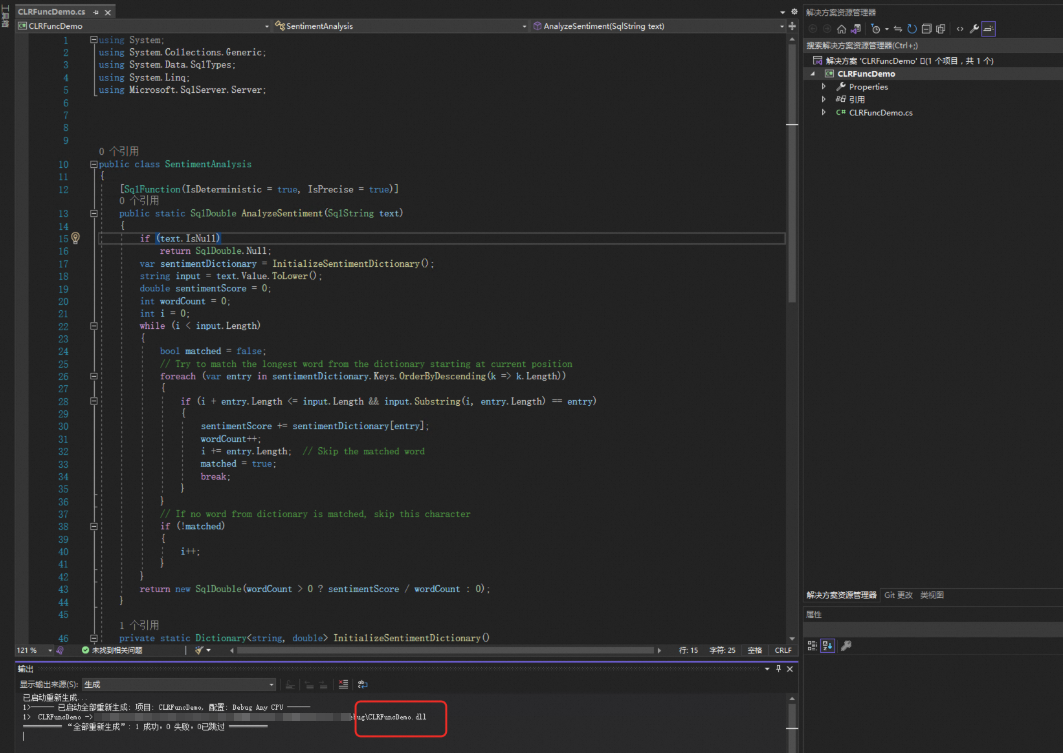The height and width of the screenshot is (753, 1063).
Task: Open the AnalyzeSentiment member dropdown
Action: (x=782, y=26)
